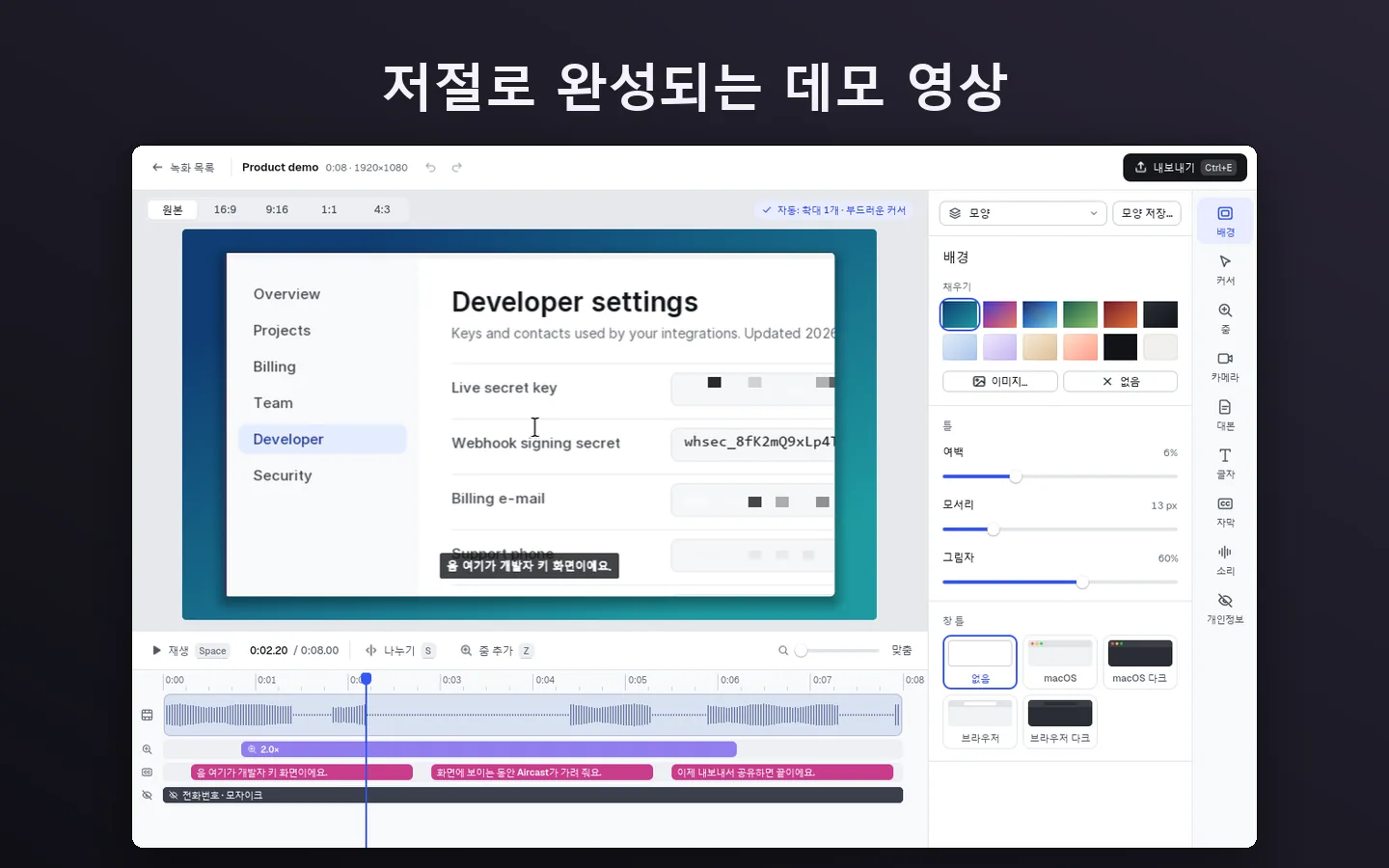The height and width of the screenshot is (868, 1389).
Task: Select the 브라우저 다크 window frame
Action: click(1060, 721)
